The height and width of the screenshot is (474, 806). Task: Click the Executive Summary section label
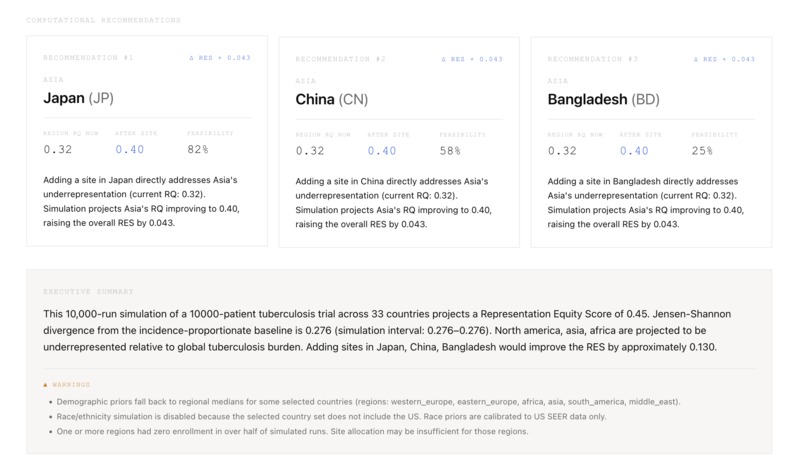tap(88, 291)
